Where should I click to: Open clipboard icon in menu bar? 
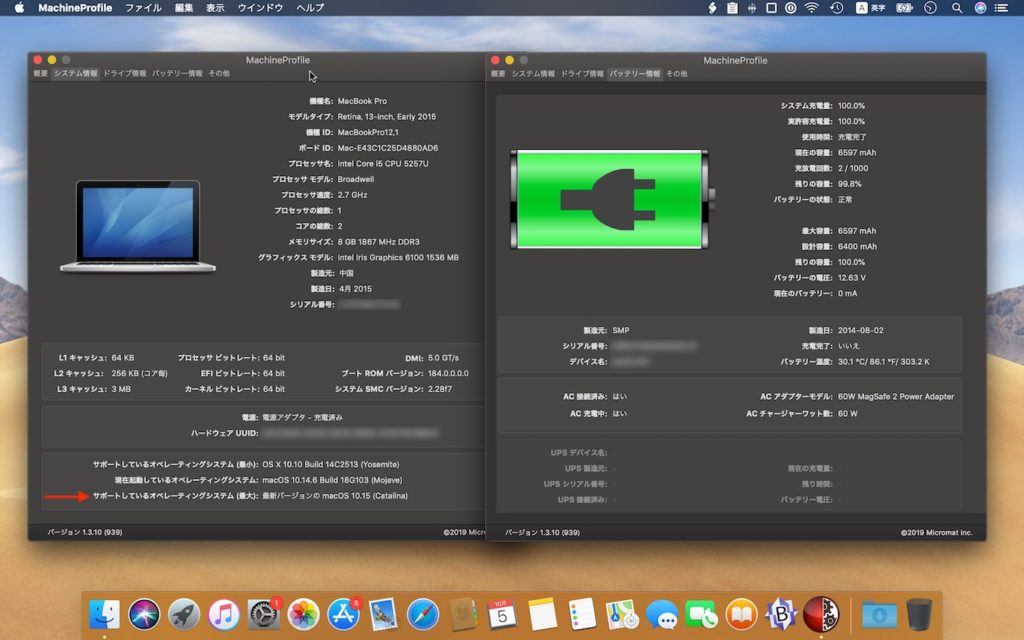tap(732, 8)
